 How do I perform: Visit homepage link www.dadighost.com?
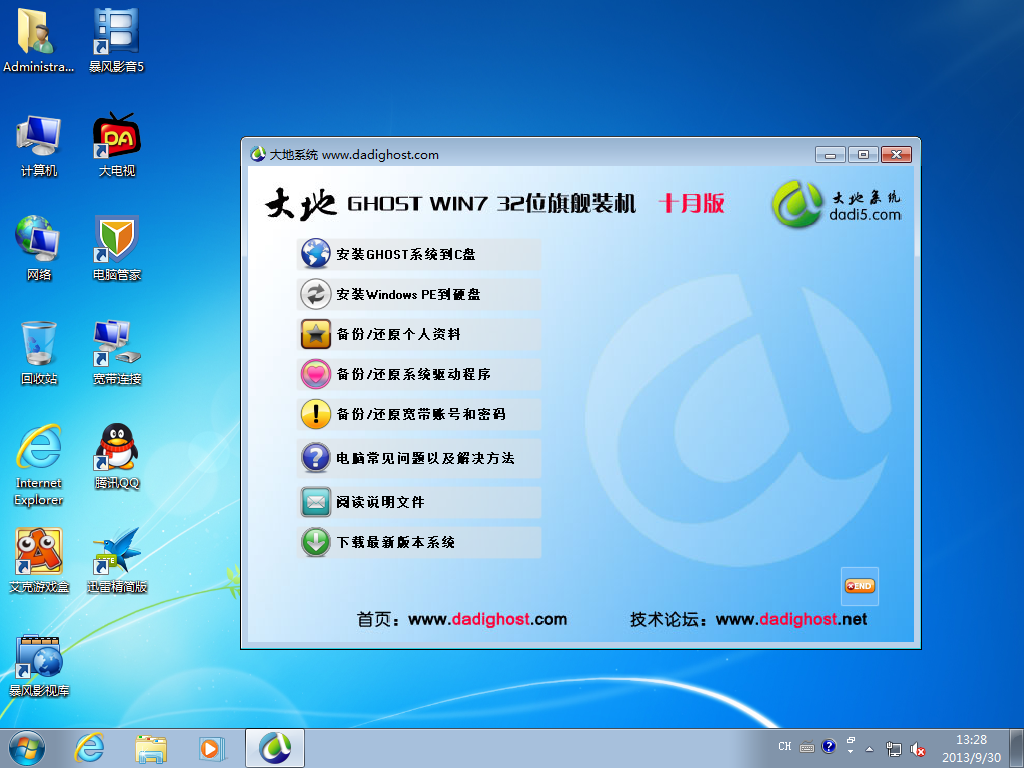click(487, 619)
